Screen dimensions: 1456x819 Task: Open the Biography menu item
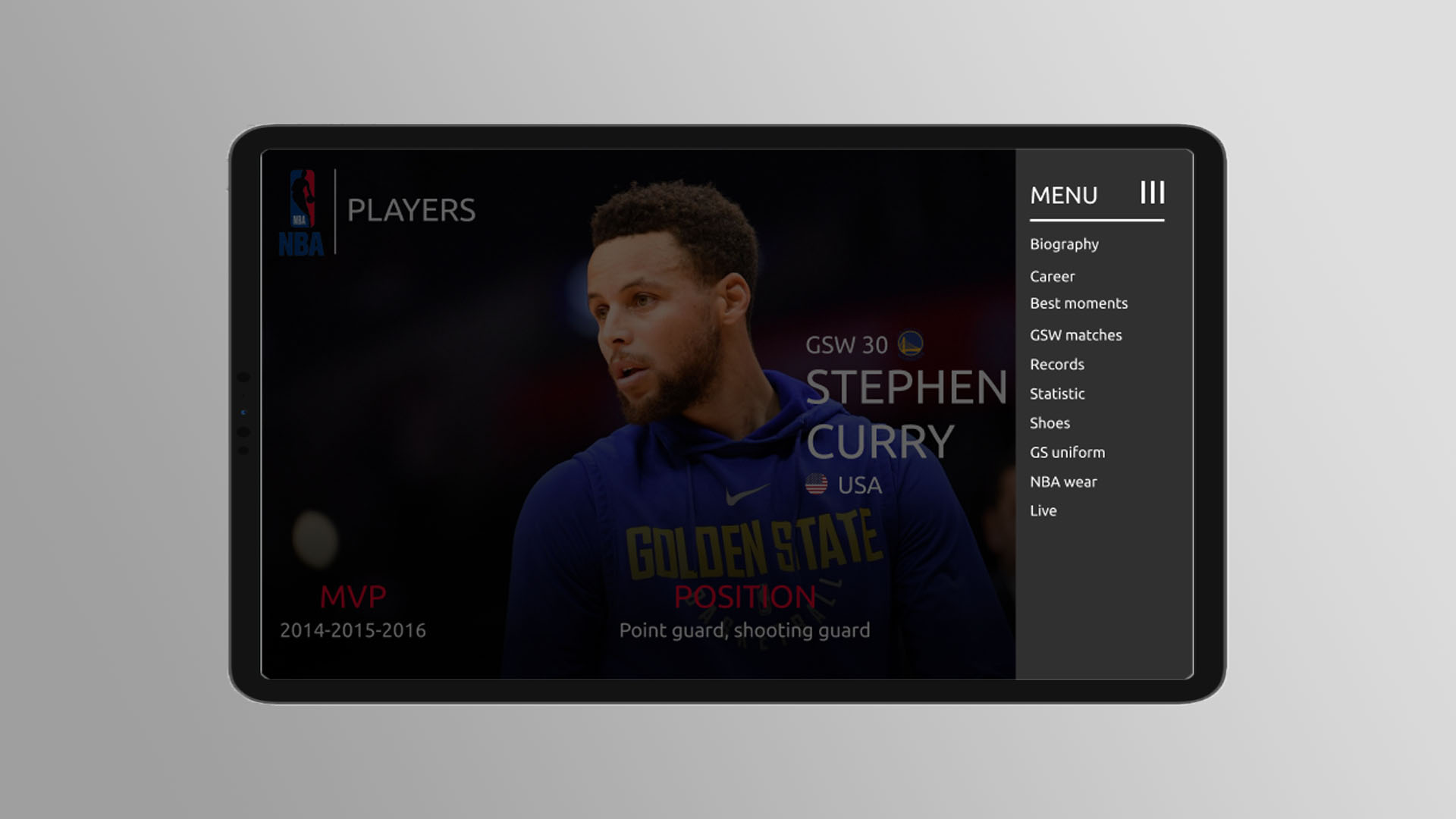pyautogui.click(x=1064, y=244)
